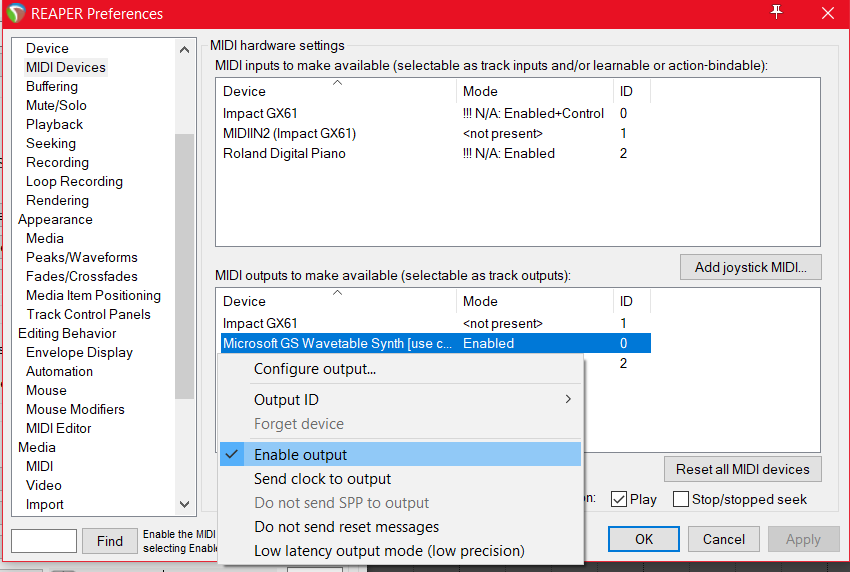Open the Recording preferences page
Image resolution: width=850 pixels, height=572 pixels.
click(x=57, y=162)
